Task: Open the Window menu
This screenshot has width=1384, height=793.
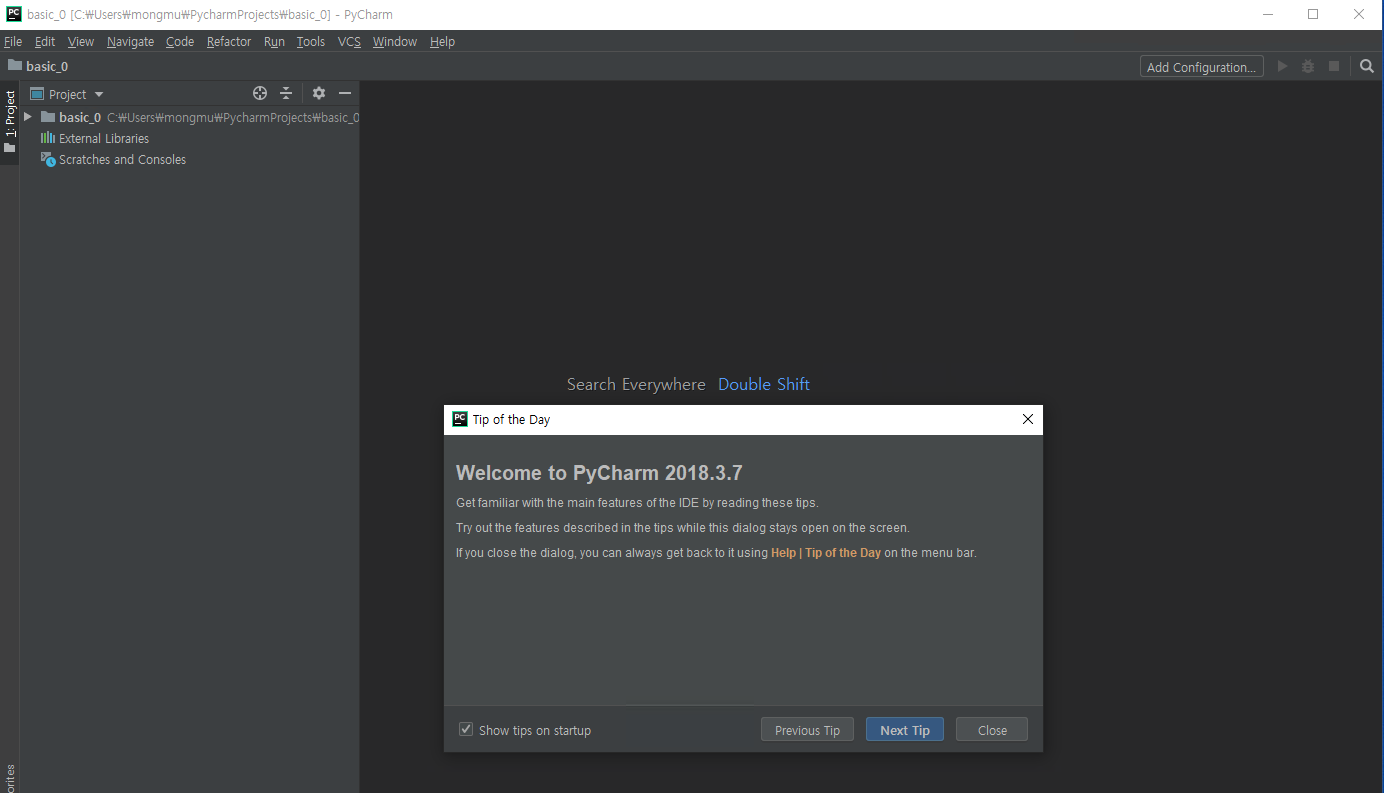Action: coord(395,41)
